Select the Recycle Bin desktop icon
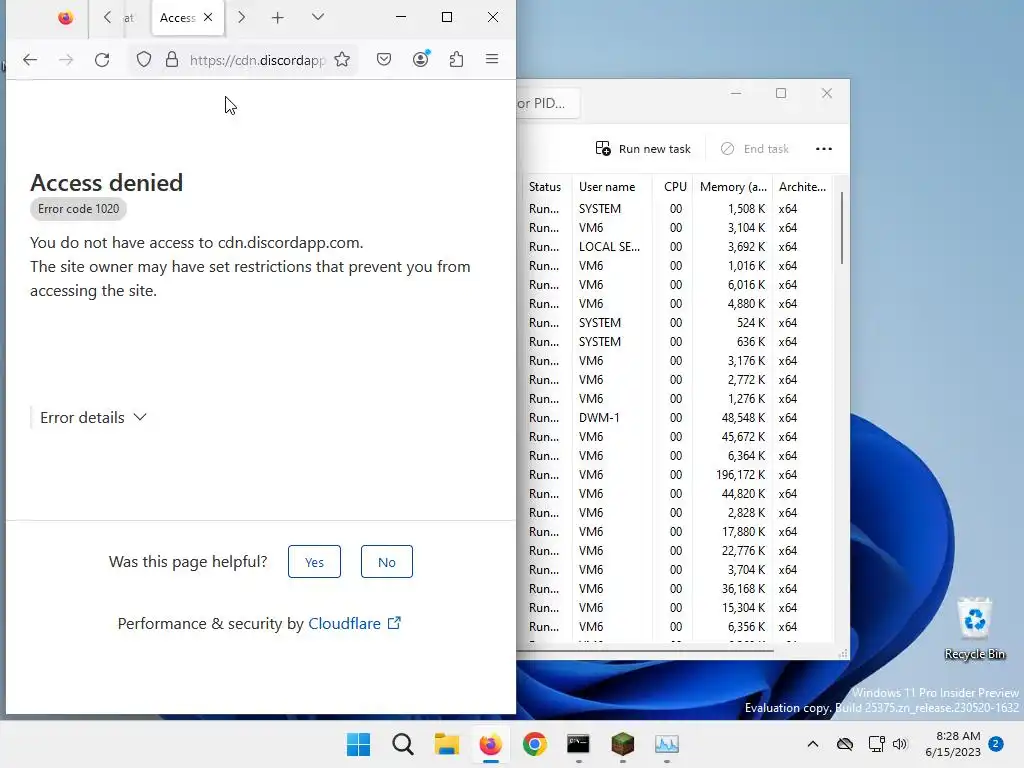This screenshot has width=1024, height=768. [x=974, y=629]
